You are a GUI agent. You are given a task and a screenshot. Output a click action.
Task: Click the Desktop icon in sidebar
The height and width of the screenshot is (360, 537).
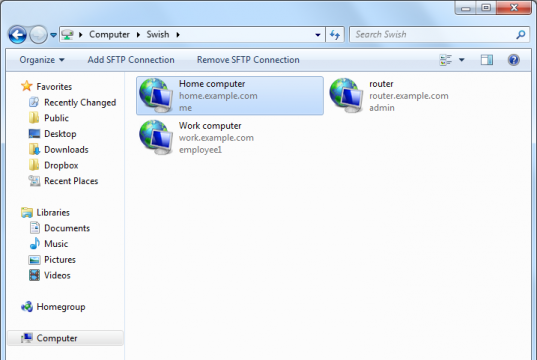[34, 134]
